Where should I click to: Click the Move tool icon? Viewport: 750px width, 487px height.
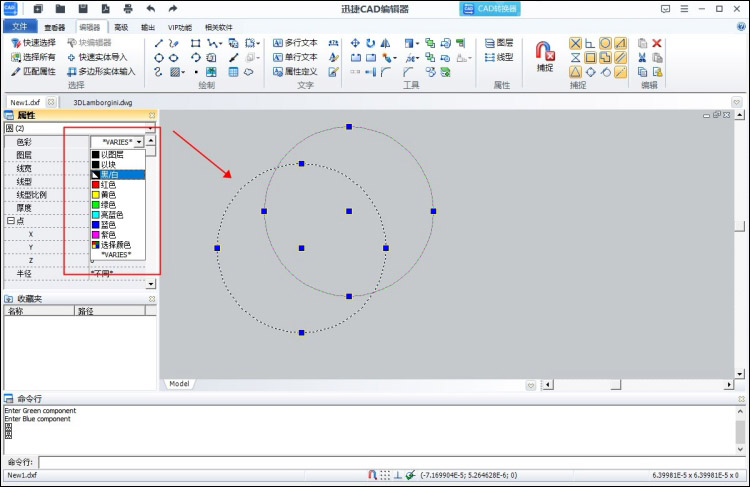pos(355,43)
